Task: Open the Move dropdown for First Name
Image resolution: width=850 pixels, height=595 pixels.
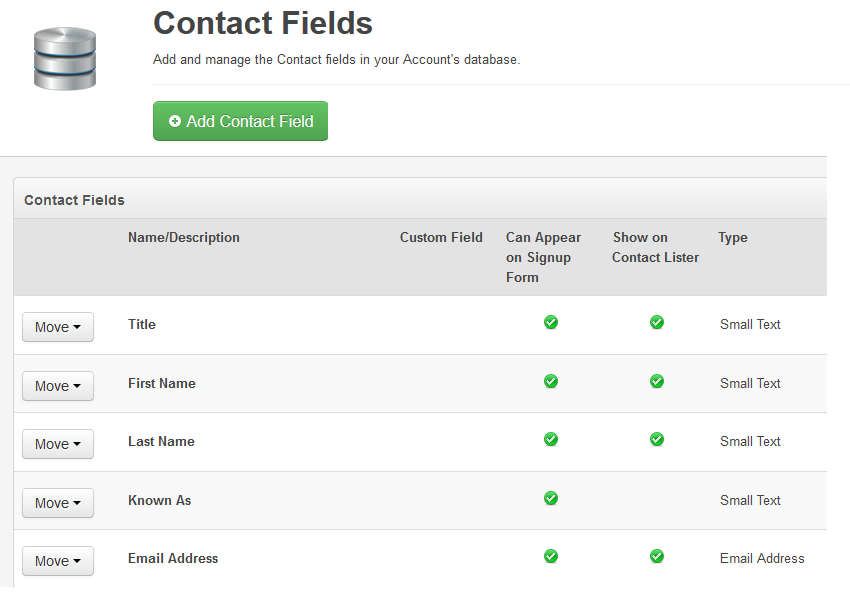Action: pos(58,386)
